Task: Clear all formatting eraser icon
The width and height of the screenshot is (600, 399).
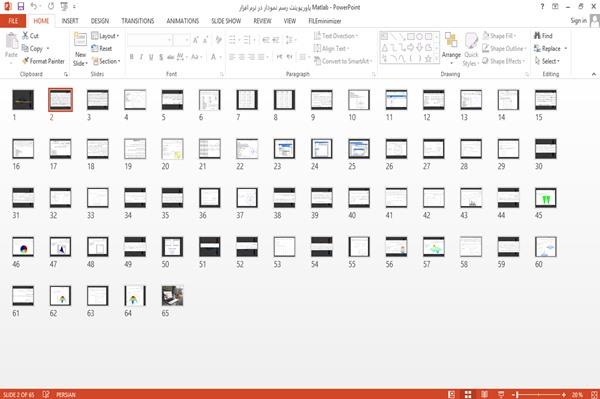Action: [218, 40]
